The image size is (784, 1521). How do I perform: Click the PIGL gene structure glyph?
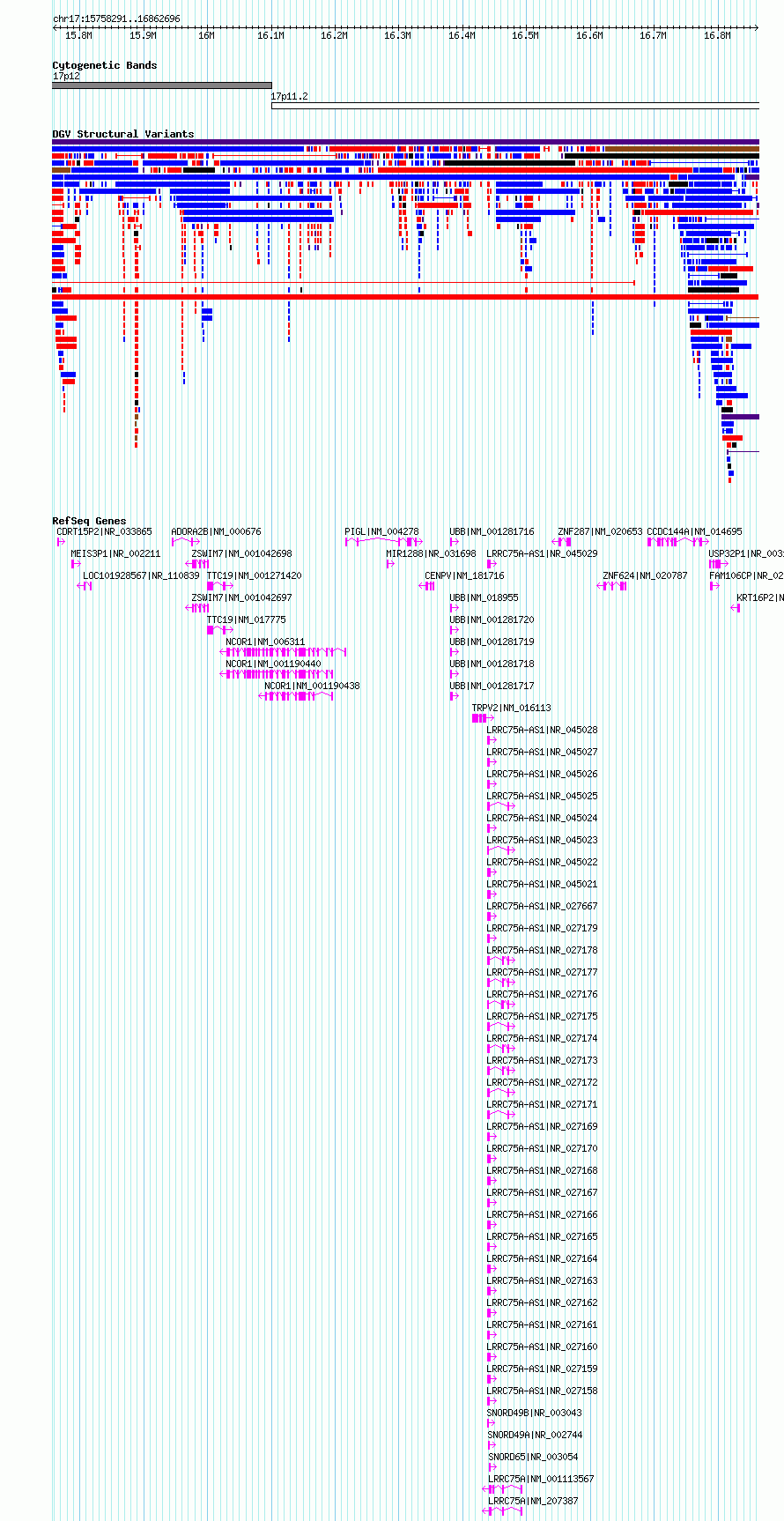tap(383, 542)
